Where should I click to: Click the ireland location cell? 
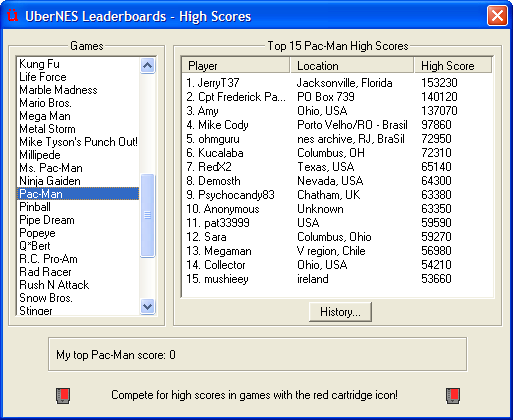point(313,279)
